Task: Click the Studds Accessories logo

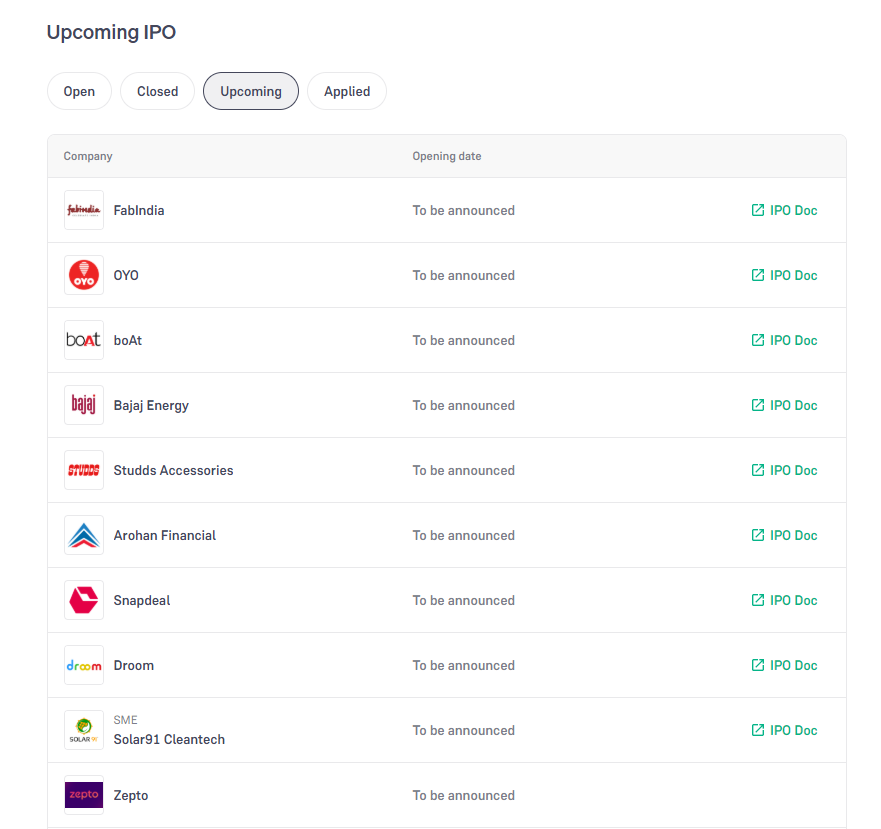Action: tap(84, 470)
